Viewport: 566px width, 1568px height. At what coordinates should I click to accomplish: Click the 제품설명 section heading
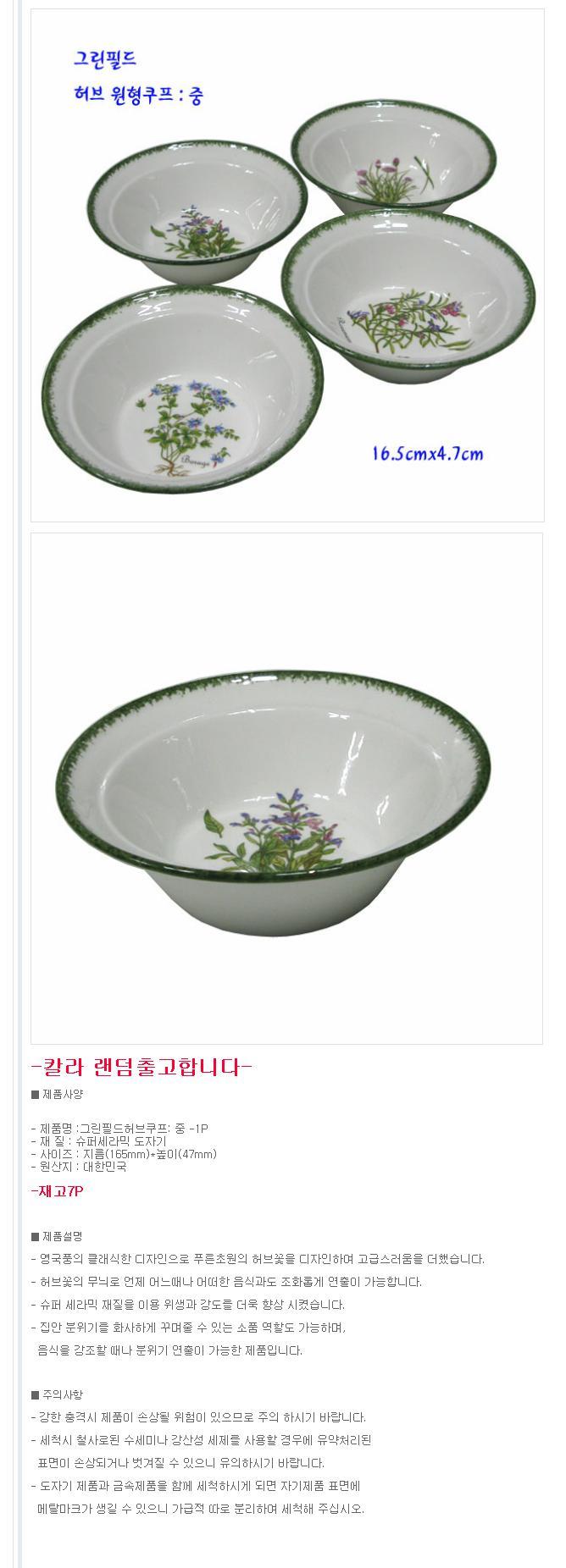[x=62, y=1236]
